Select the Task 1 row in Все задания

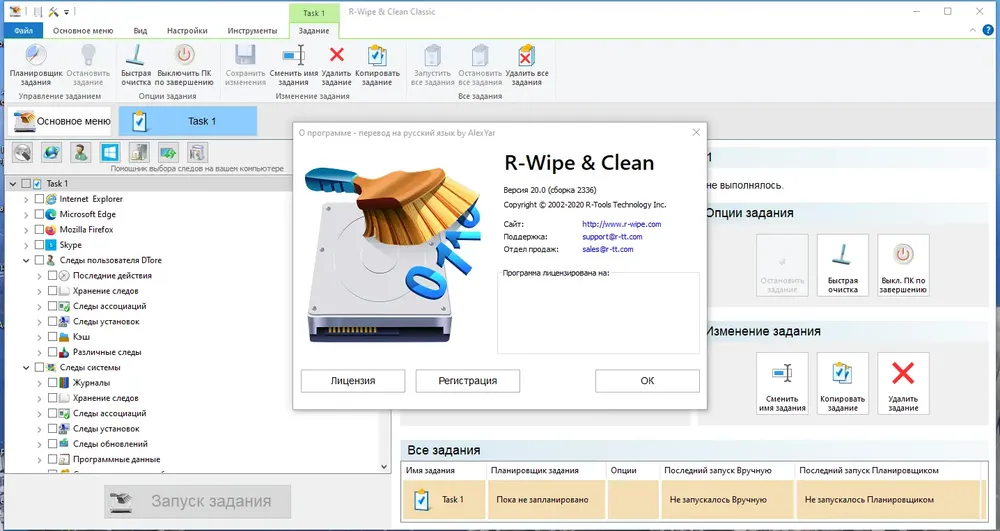click(693, 500)
